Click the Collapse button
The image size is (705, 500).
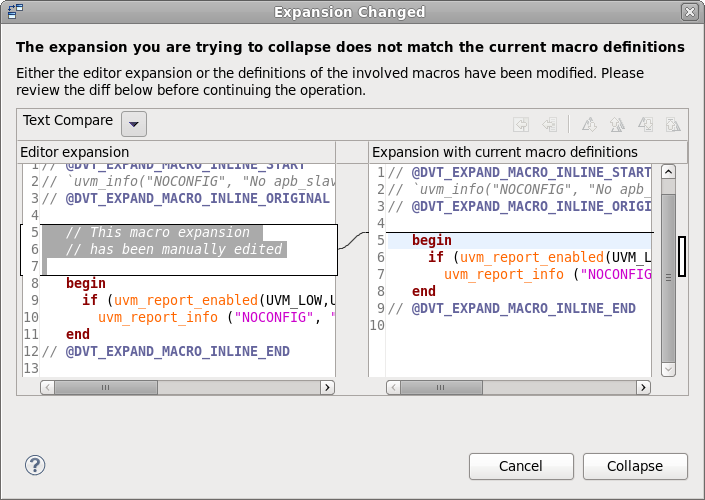pos(635,466)
